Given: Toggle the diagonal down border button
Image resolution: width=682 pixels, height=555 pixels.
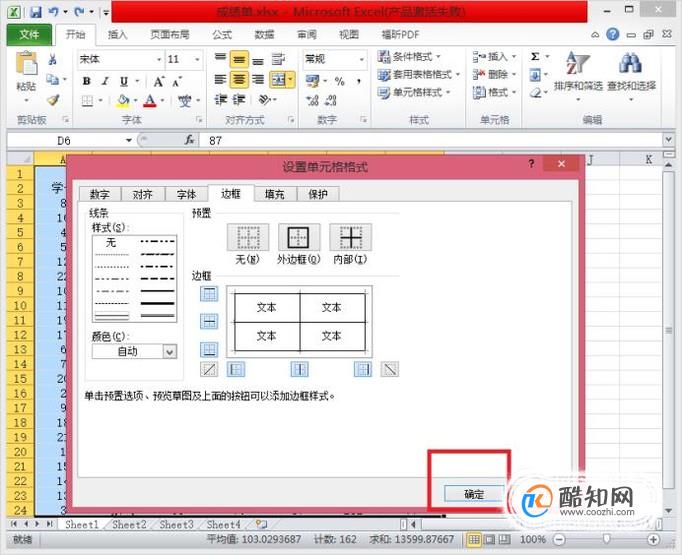Looking at the screenshot, I should (x=390, y=370).
